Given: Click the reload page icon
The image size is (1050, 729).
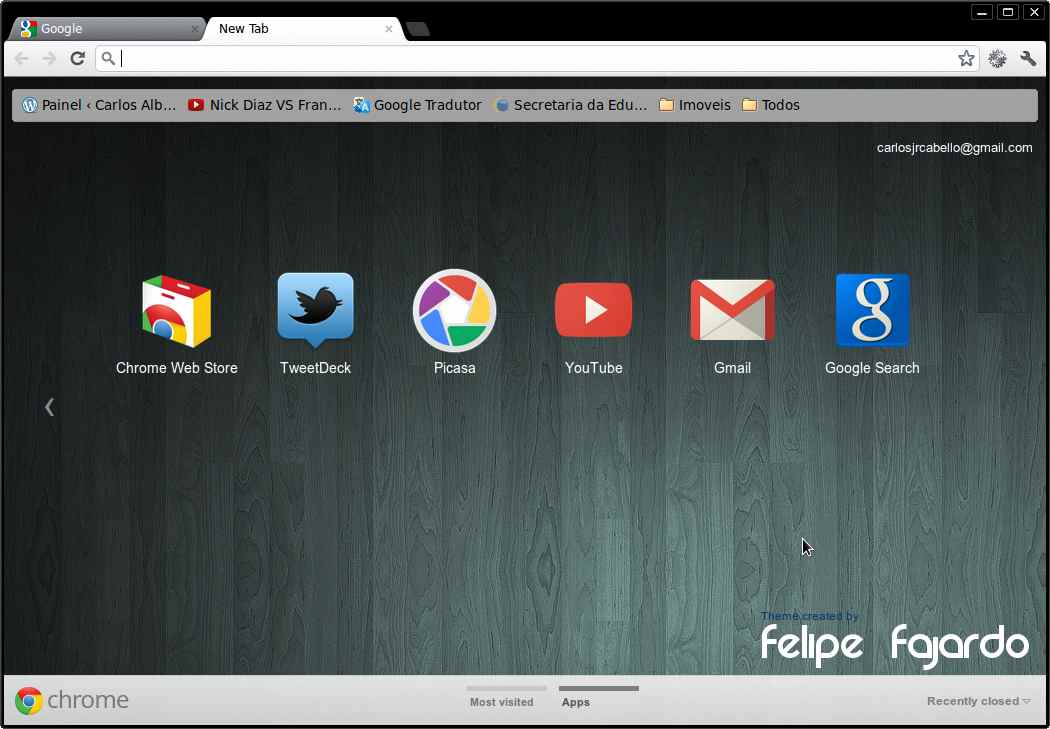Looking at the screenshot, I should [x=78, y=59].
